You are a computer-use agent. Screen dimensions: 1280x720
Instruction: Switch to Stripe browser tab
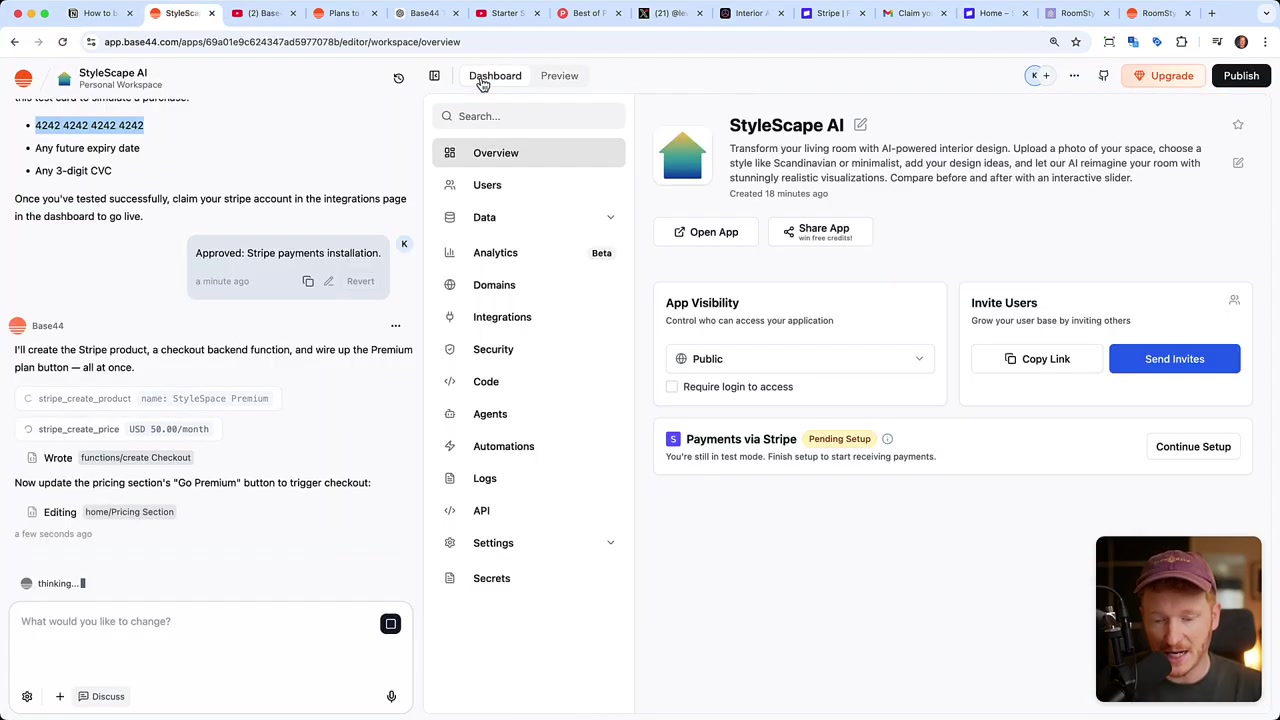coord(833,13)
